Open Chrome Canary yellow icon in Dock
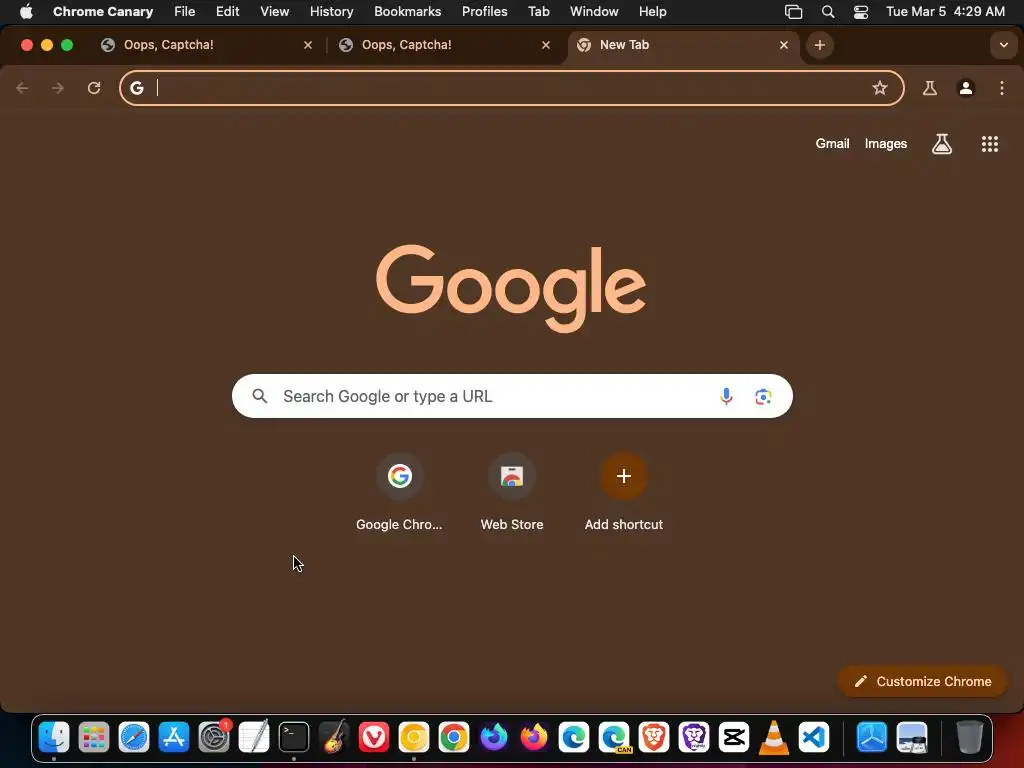Image resolution: width=1024 pixels, height=768 pixels. point(413,737)
